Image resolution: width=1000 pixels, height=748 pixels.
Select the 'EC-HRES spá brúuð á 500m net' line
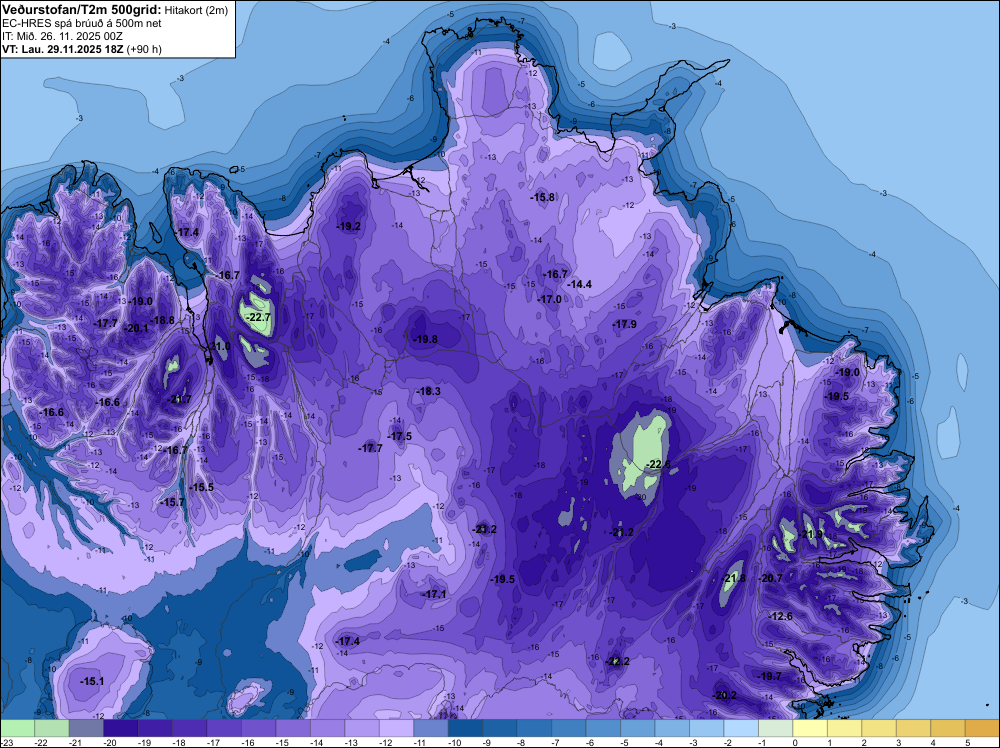click(x=82, y=24)
